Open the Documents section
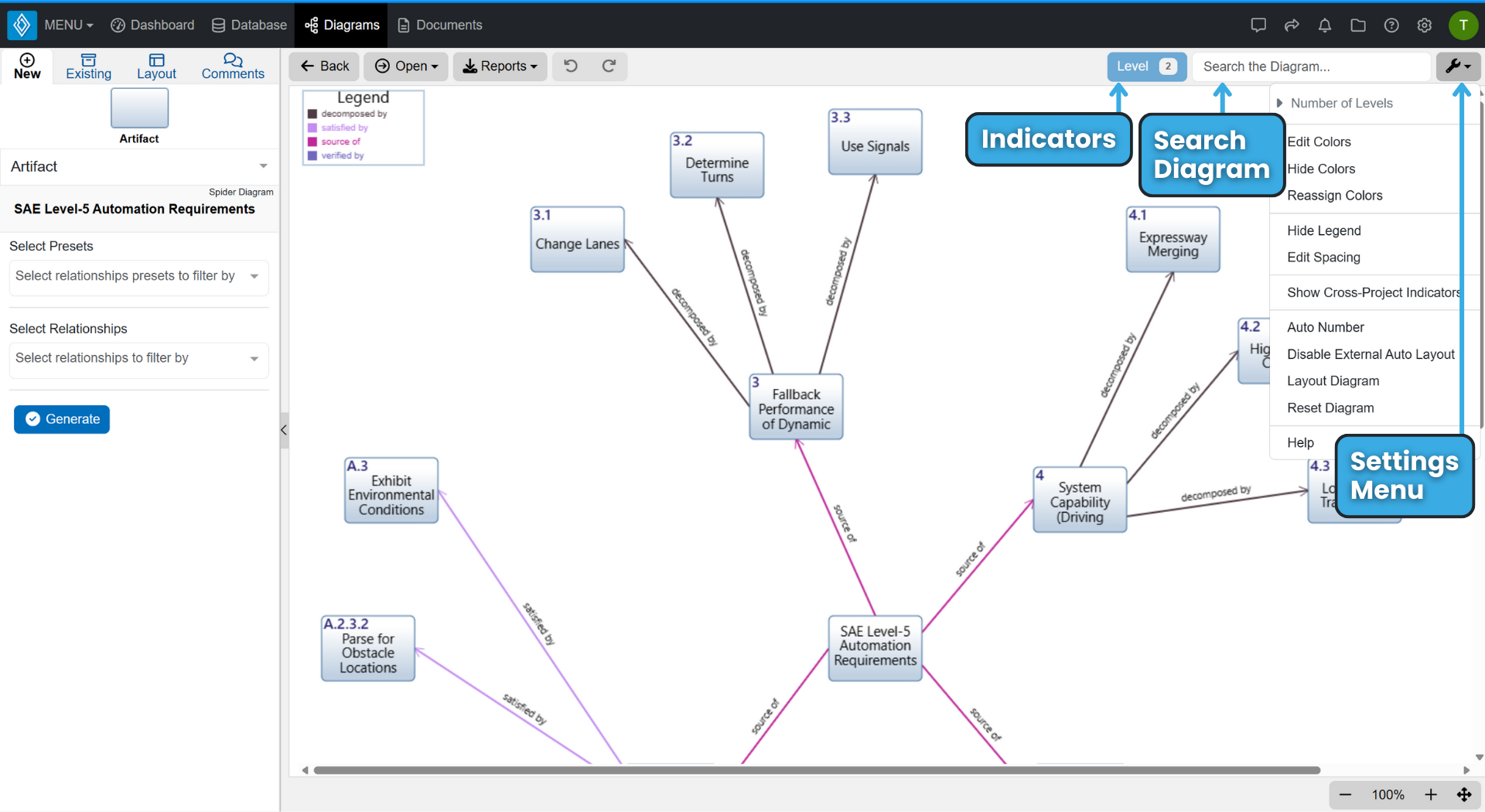This screenshot has height=812, width=1485. point(439,25)
